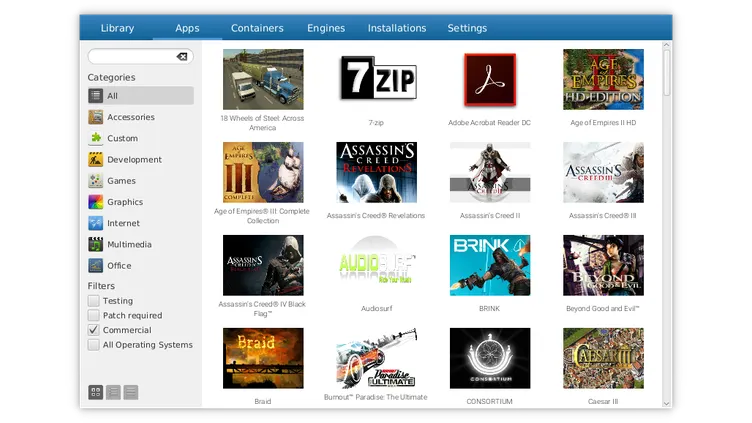Select the Adobe Acrobat Reader DC icon
Image resolution: width=752 pixels, height=423 pixels.
(x=490, y=79)
